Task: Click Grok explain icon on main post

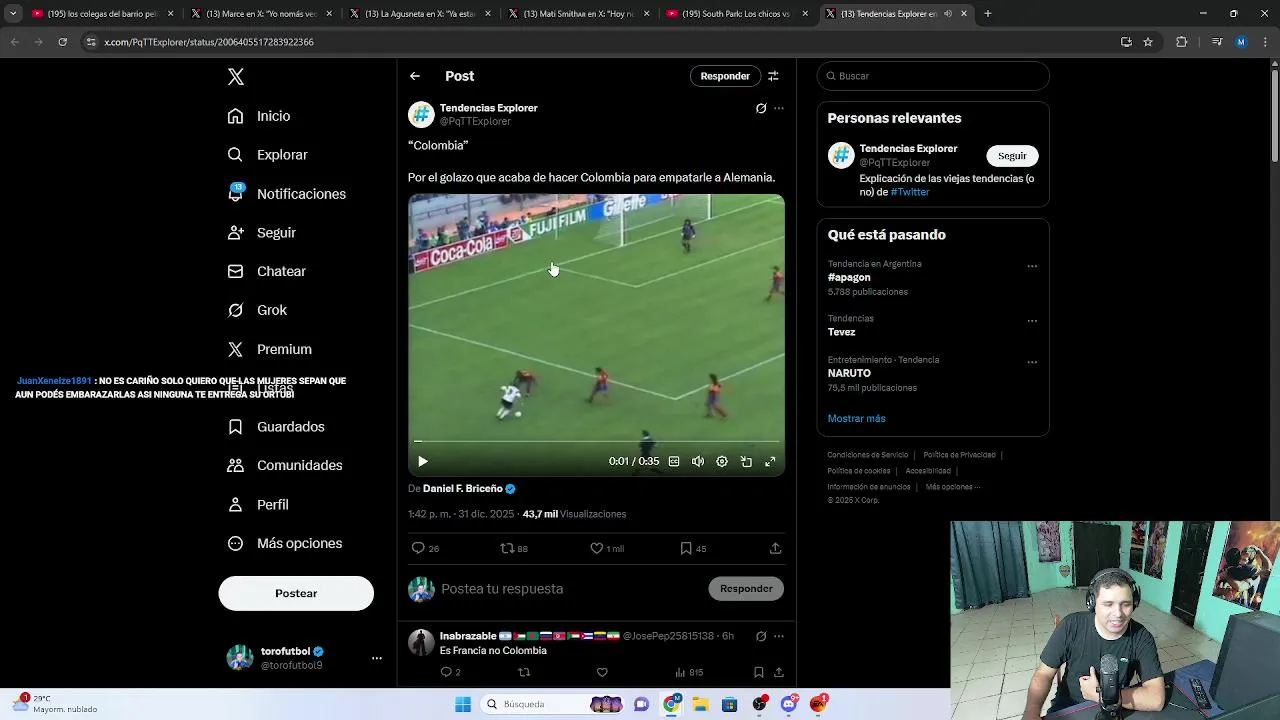Action: pos(761,108)
